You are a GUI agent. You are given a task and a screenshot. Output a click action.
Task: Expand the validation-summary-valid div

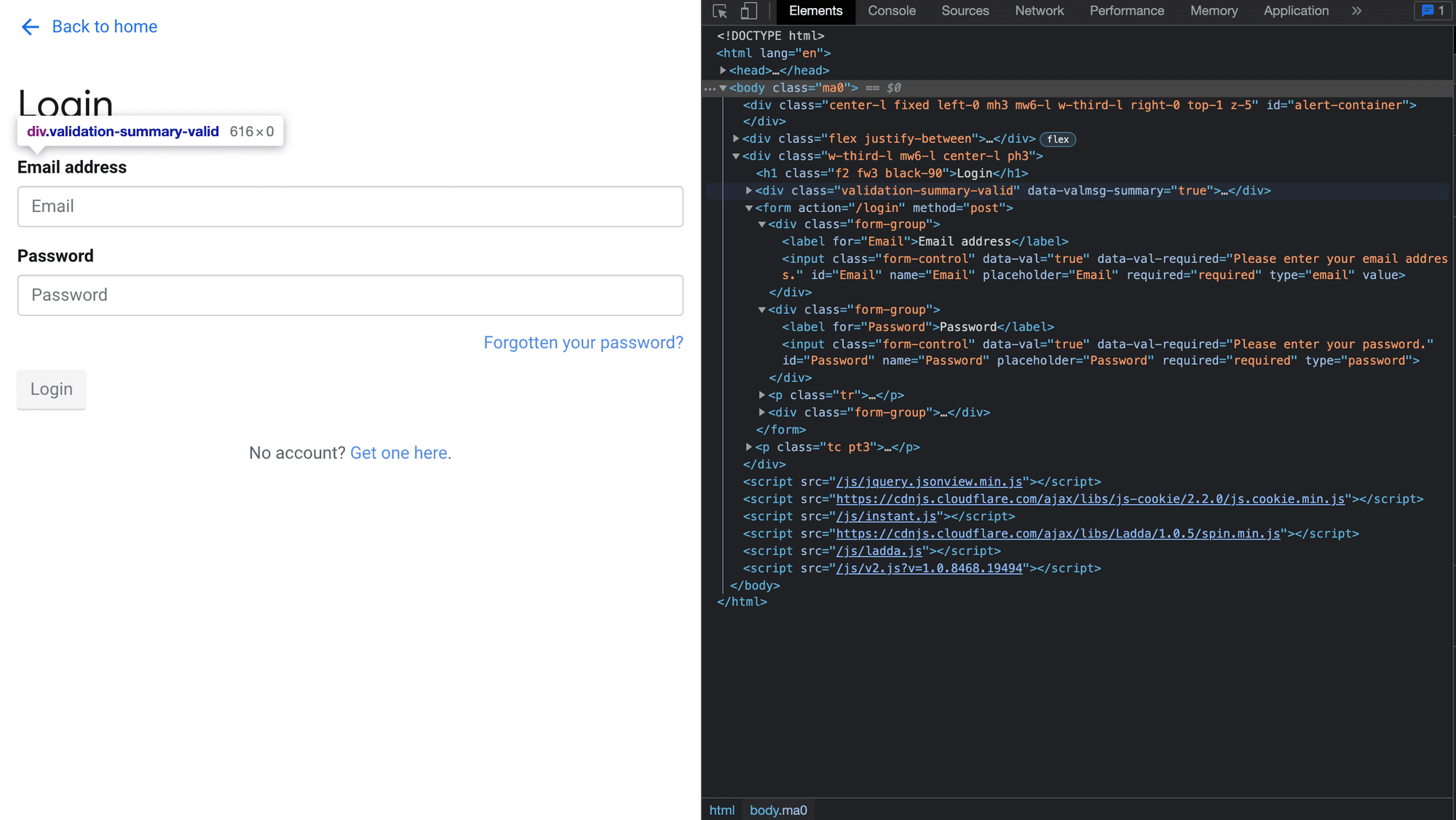click(x=748, y=191)
